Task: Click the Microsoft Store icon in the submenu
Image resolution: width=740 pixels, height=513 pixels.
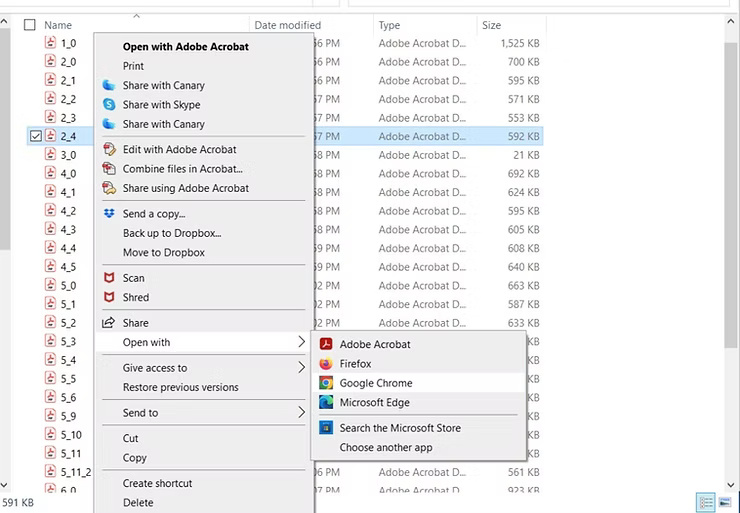Action: pos(326,428)
